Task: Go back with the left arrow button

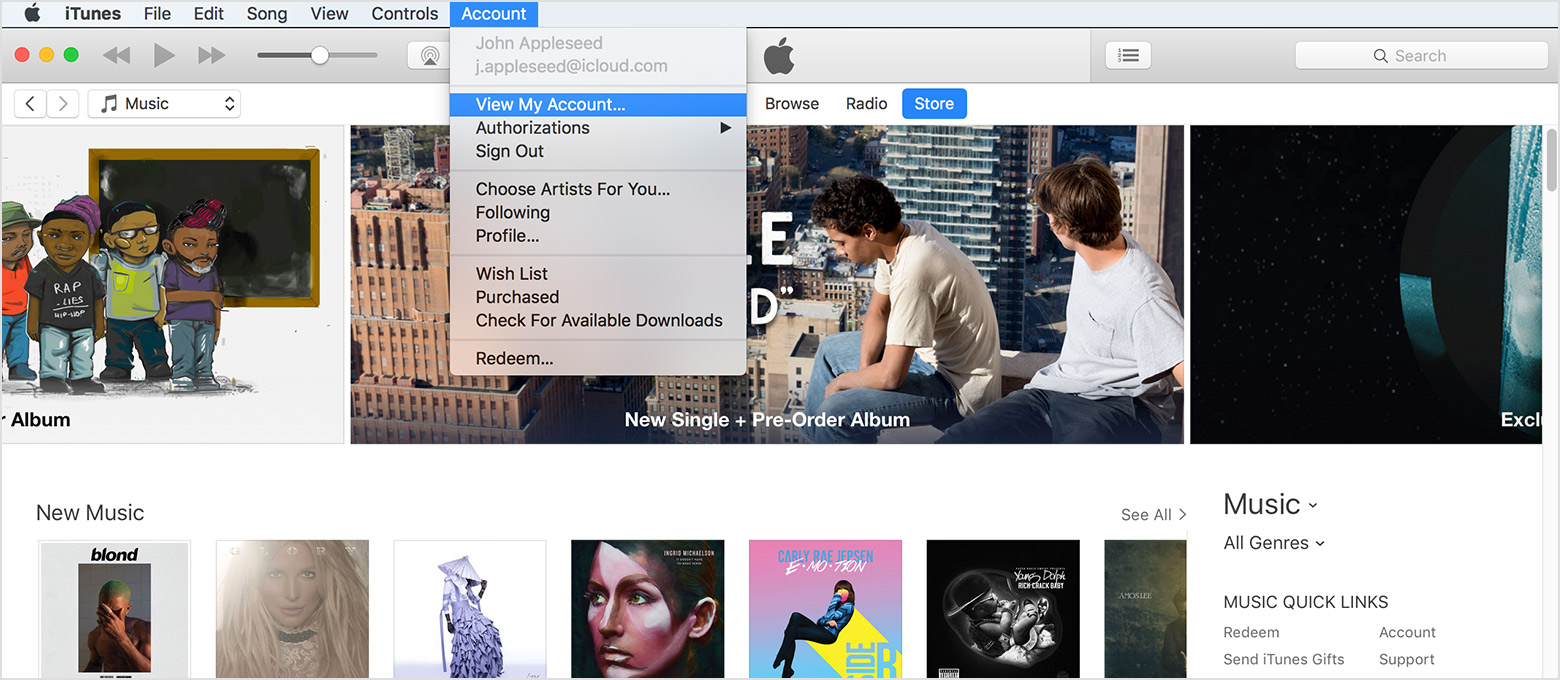Action: click(x=30, y=104)
